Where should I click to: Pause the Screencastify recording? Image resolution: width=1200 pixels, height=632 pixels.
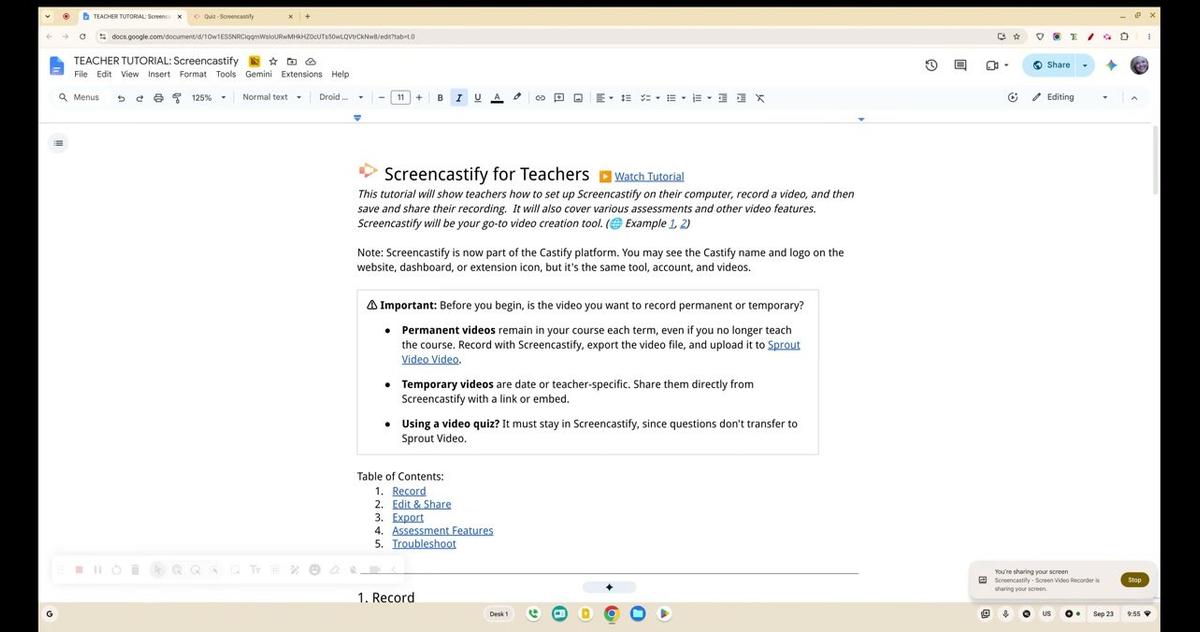tap(98, 570)
